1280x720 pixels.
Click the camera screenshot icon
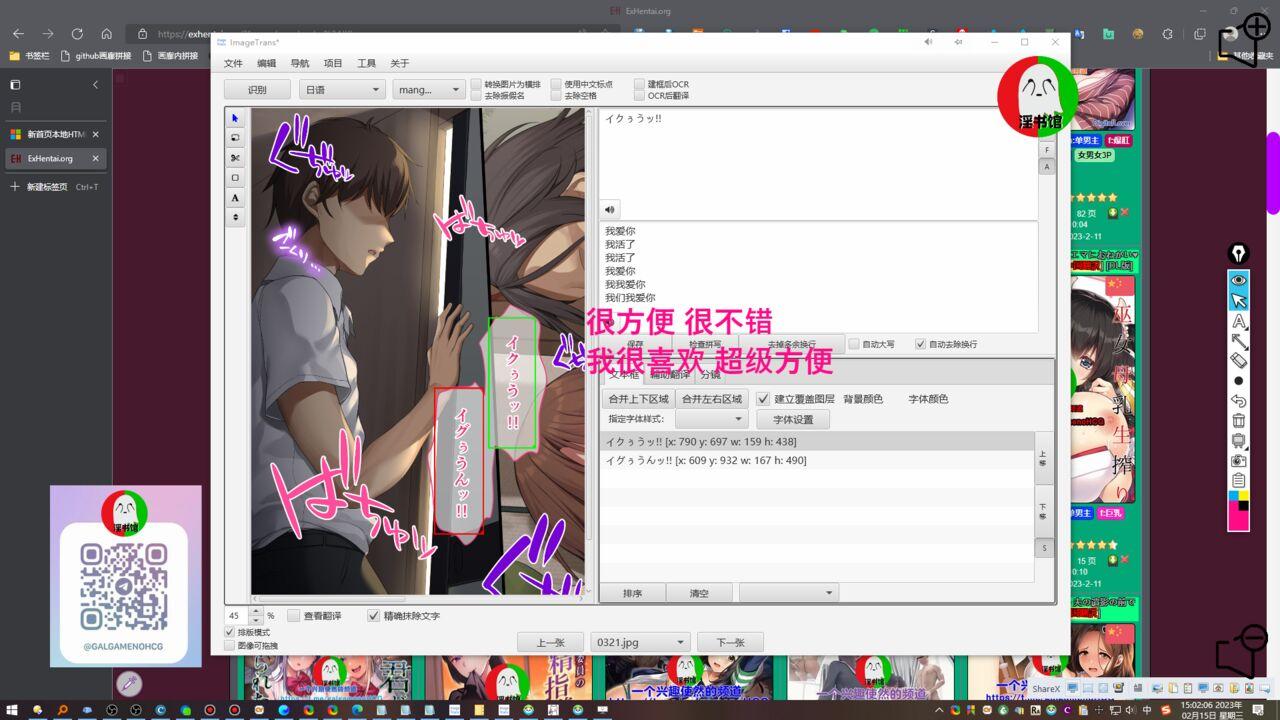click(1238, 461)
